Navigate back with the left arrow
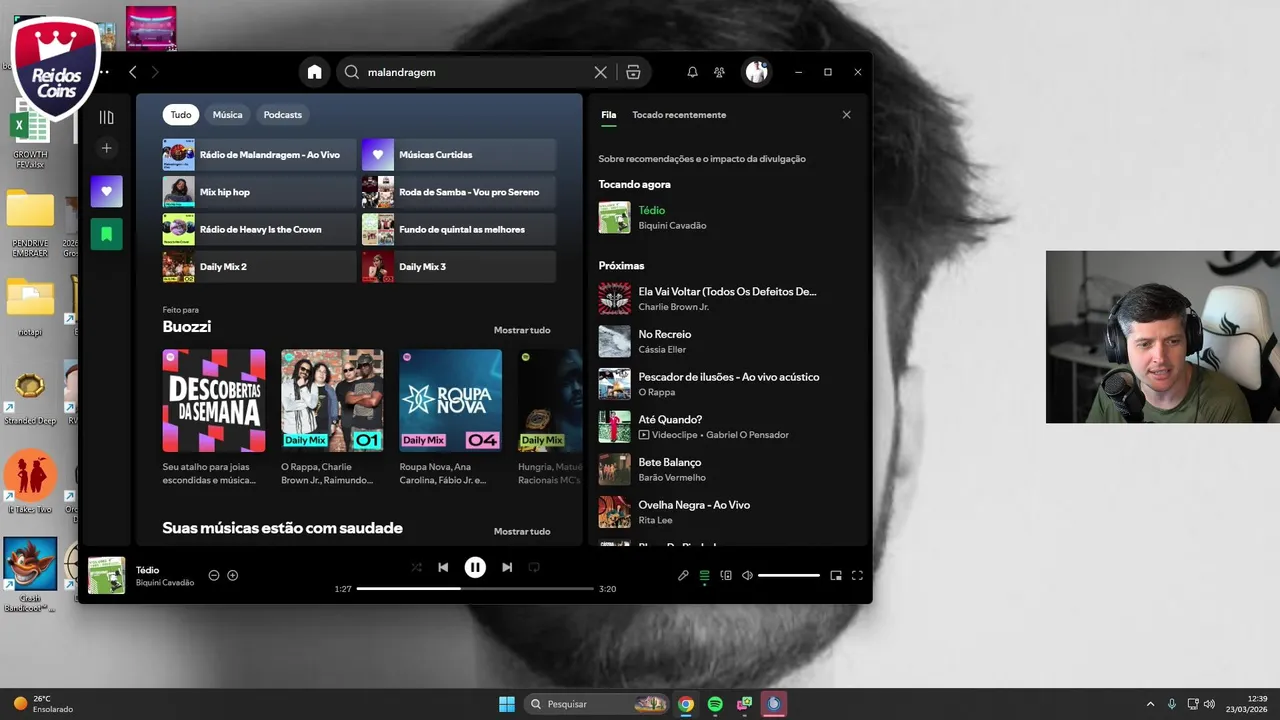Screen dimensions: 1280x720 point(133,72)
